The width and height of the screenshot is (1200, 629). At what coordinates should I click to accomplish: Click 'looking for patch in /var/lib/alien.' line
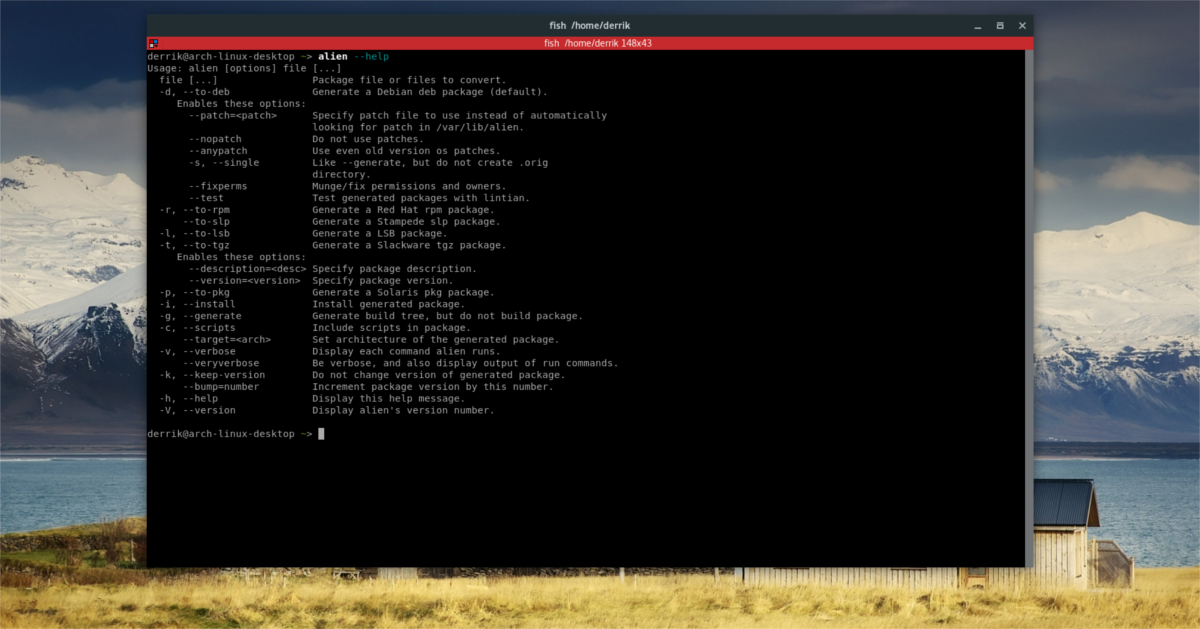coord(418,127)
